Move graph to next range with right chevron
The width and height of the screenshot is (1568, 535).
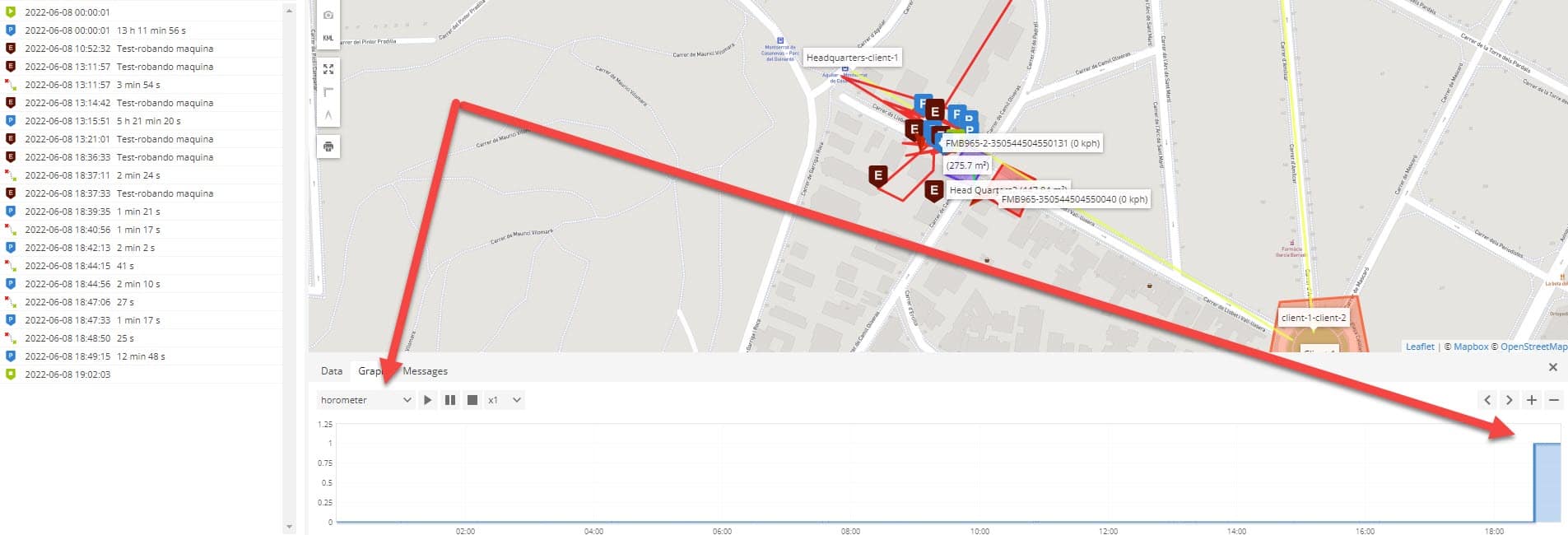[x=1509, y=400]
